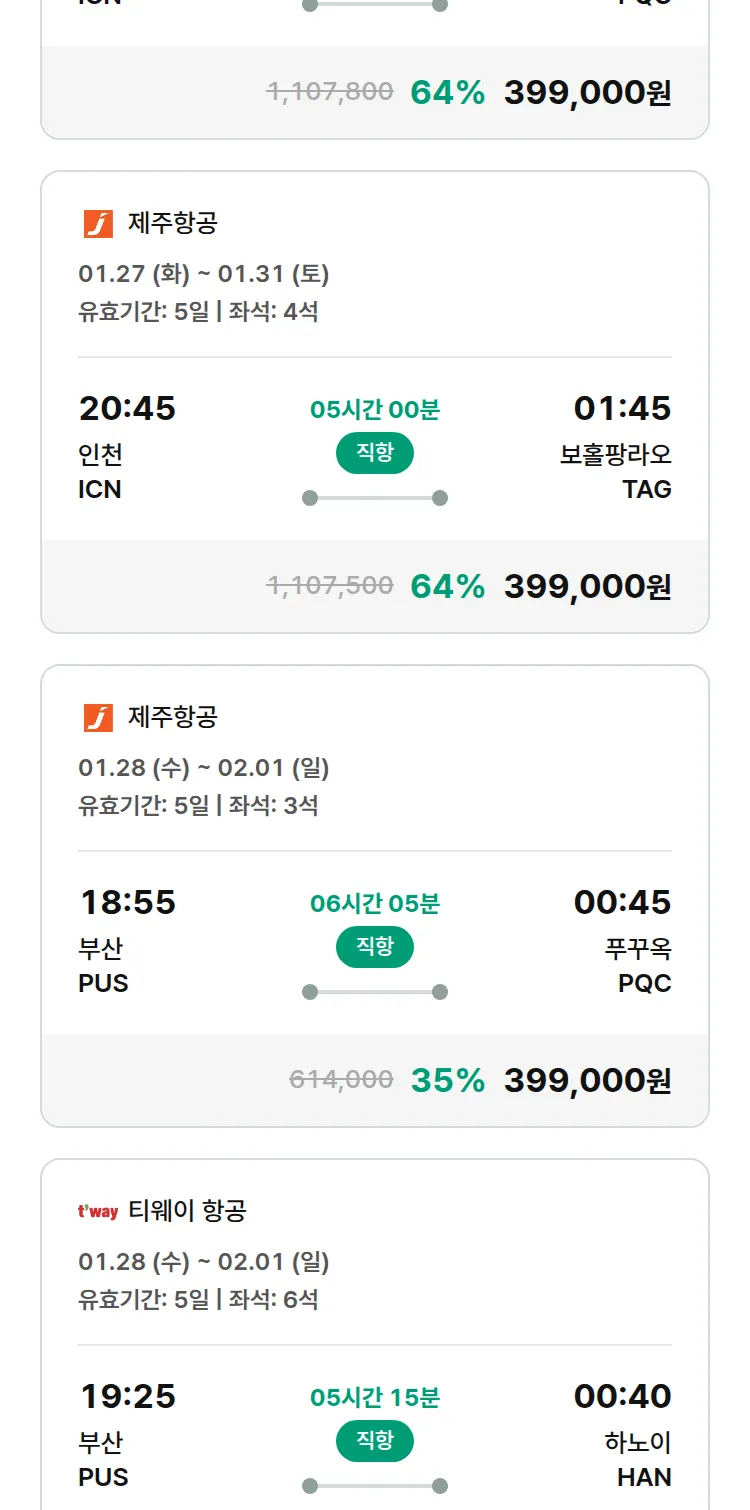Click the 05시간 15분 flight duration
Viewport: 750px width, 1510px height.
[374, 1397]
